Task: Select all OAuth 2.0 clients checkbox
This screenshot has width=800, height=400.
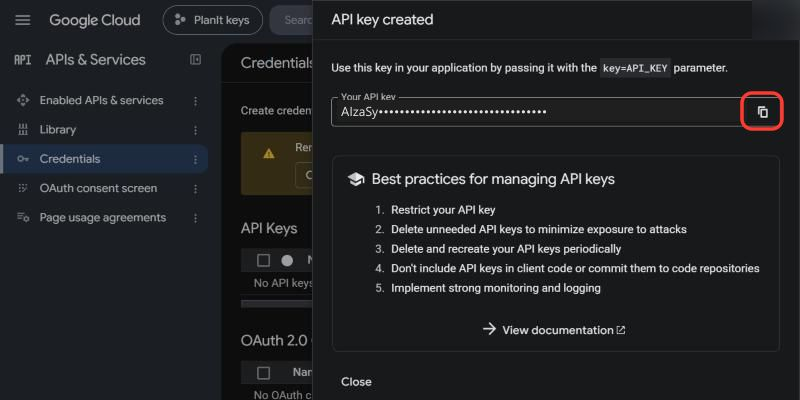Action: click(263, 373)
